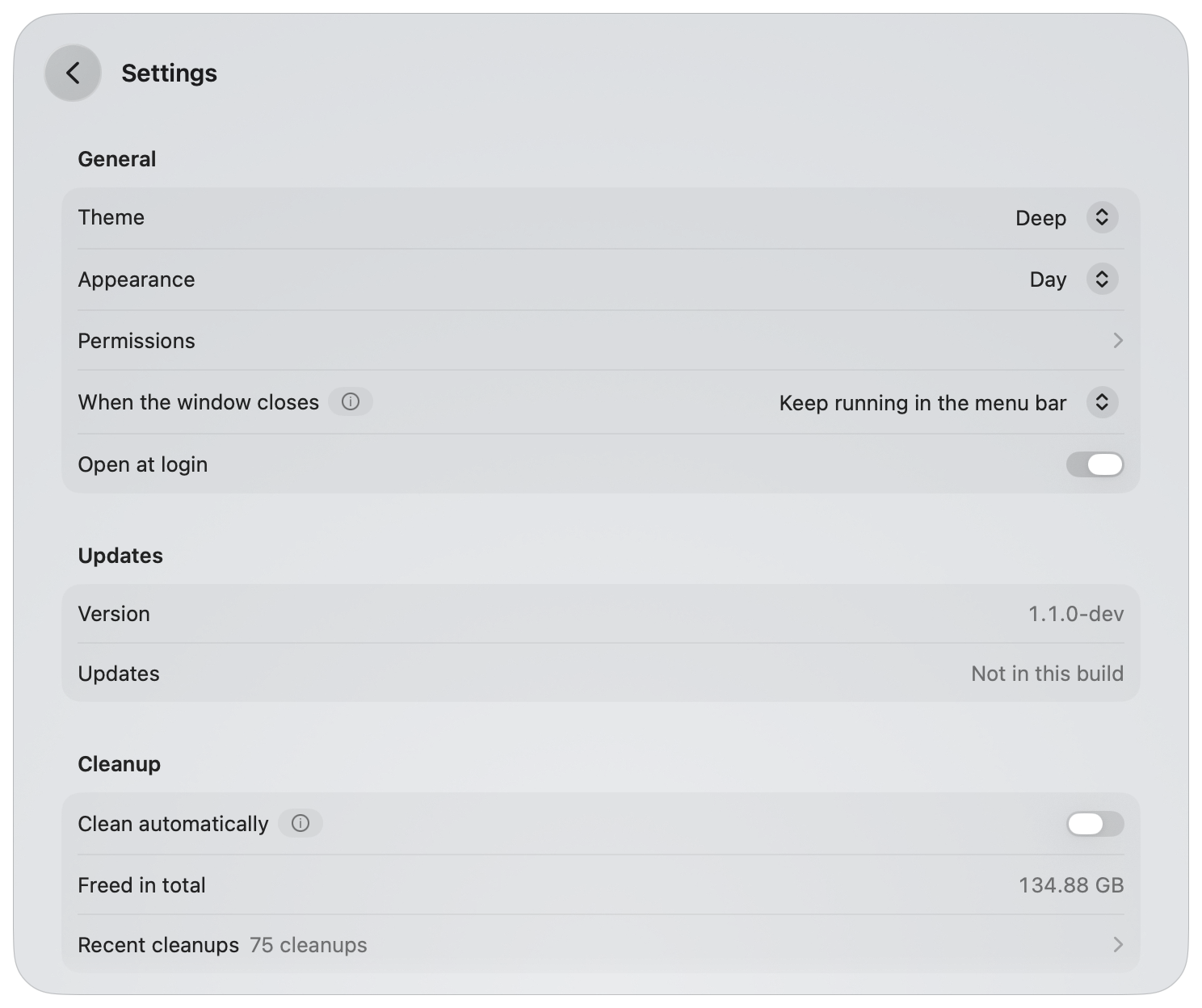This screenshot has width=1202, height=1008.
Task: Click the 134.88 GB freed value
Action: tap(1071, 885)
